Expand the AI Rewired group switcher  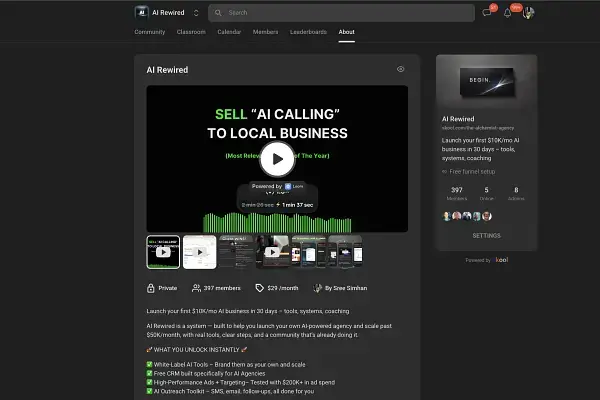196,13
